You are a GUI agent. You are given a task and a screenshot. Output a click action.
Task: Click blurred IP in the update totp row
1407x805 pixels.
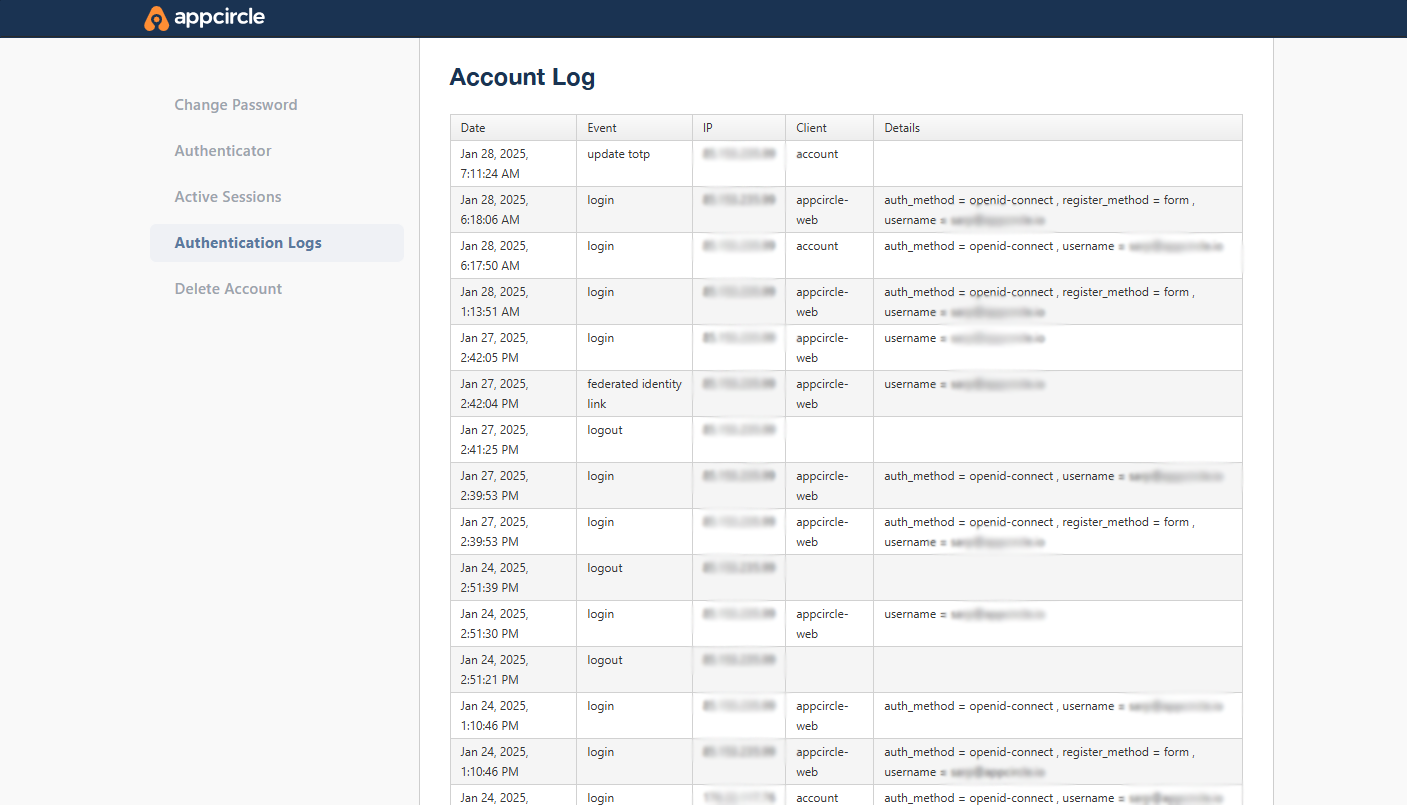click(x=739, y=154)
